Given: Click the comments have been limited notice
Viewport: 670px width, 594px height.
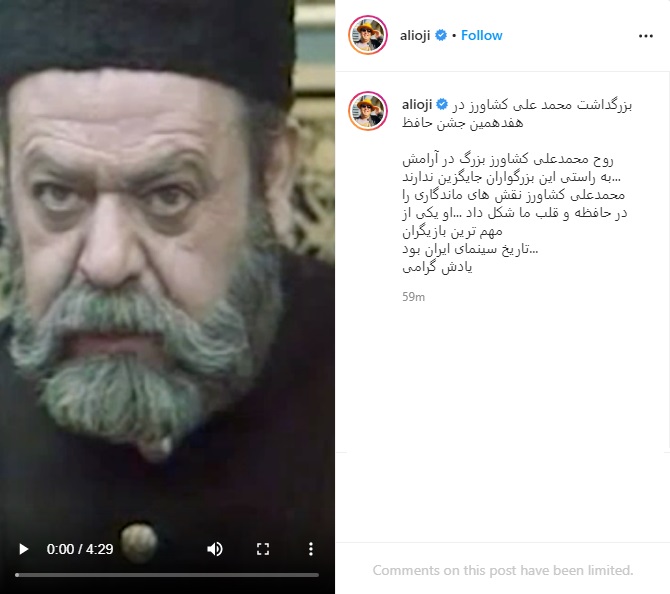Looking at the screenshot, I should [x=503, y=570].
